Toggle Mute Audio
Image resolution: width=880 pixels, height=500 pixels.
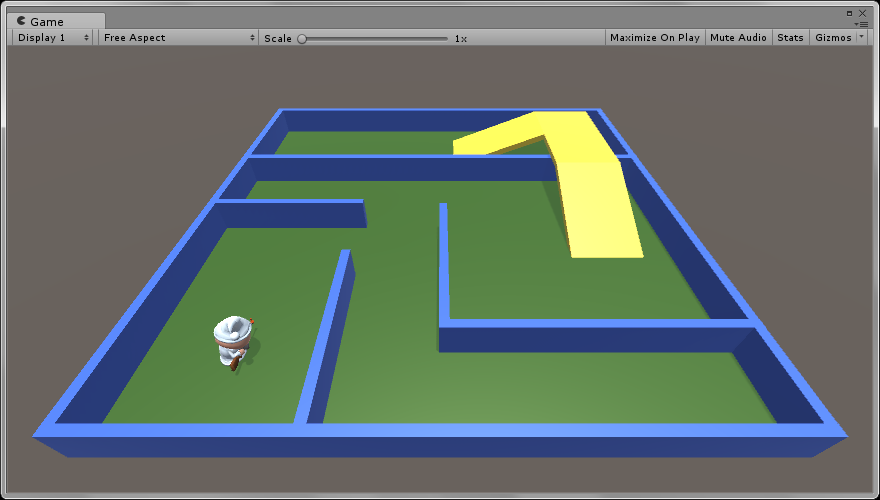(737, 38)
